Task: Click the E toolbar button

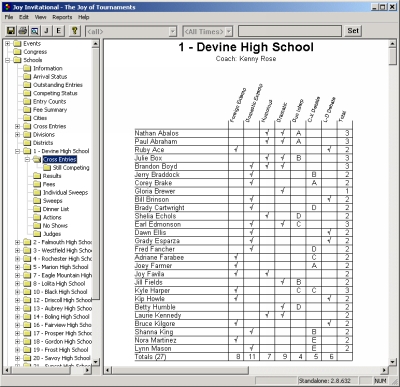Action: pyautogui.click(x=58, y=31)
